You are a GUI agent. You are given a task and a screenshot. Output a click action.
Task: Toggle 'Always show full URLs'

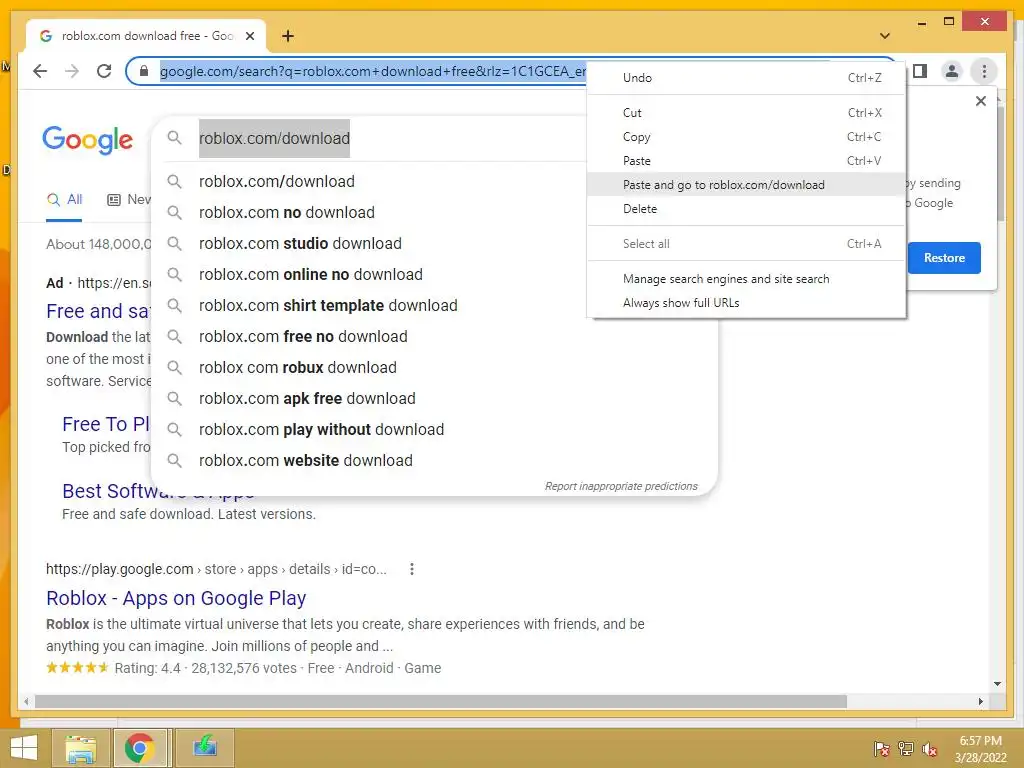coord(746,303)
